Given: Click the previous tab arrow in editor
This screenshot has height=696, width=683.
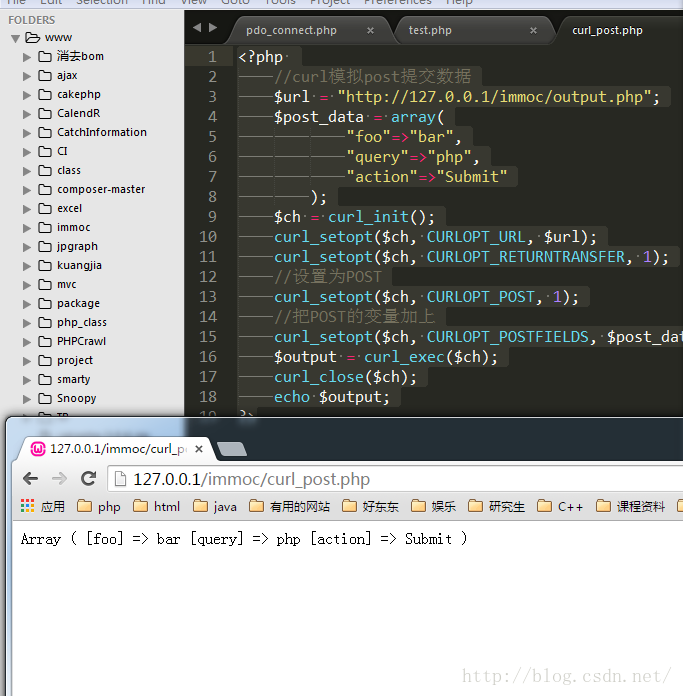Looking at the screenshot, I should [x=197, y=28].
